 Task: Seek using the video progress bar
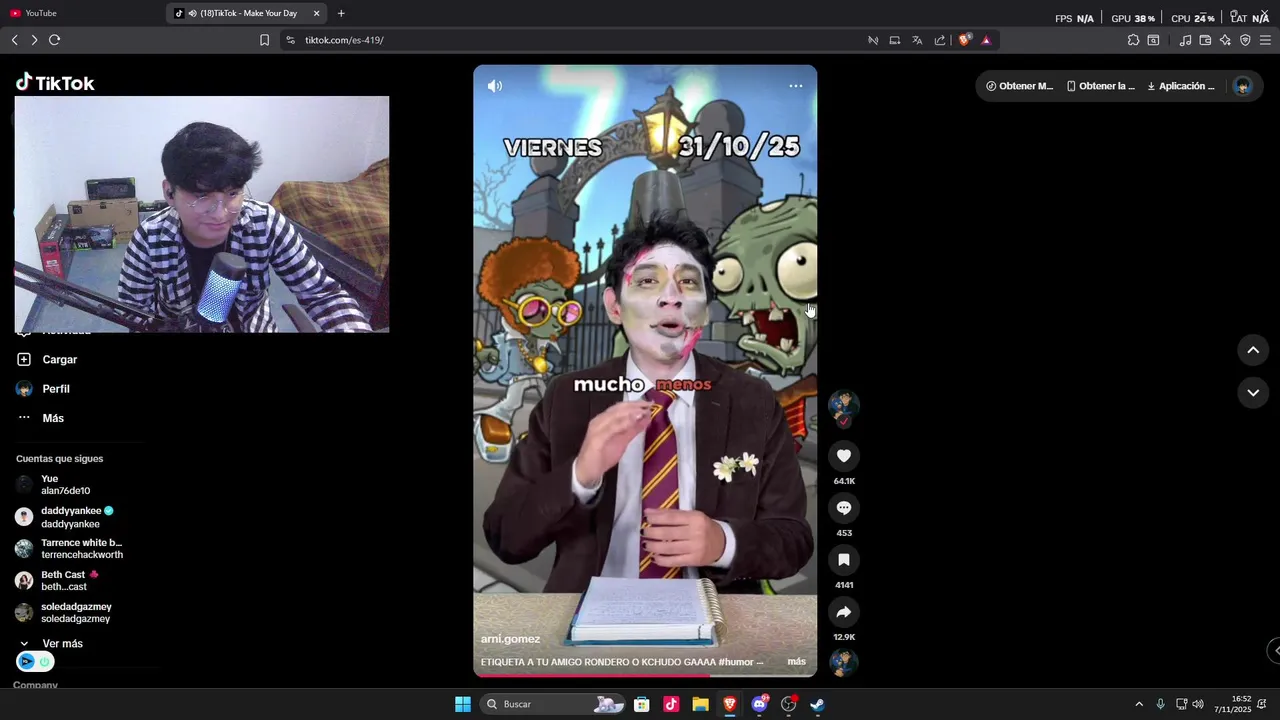pos(645,675)
